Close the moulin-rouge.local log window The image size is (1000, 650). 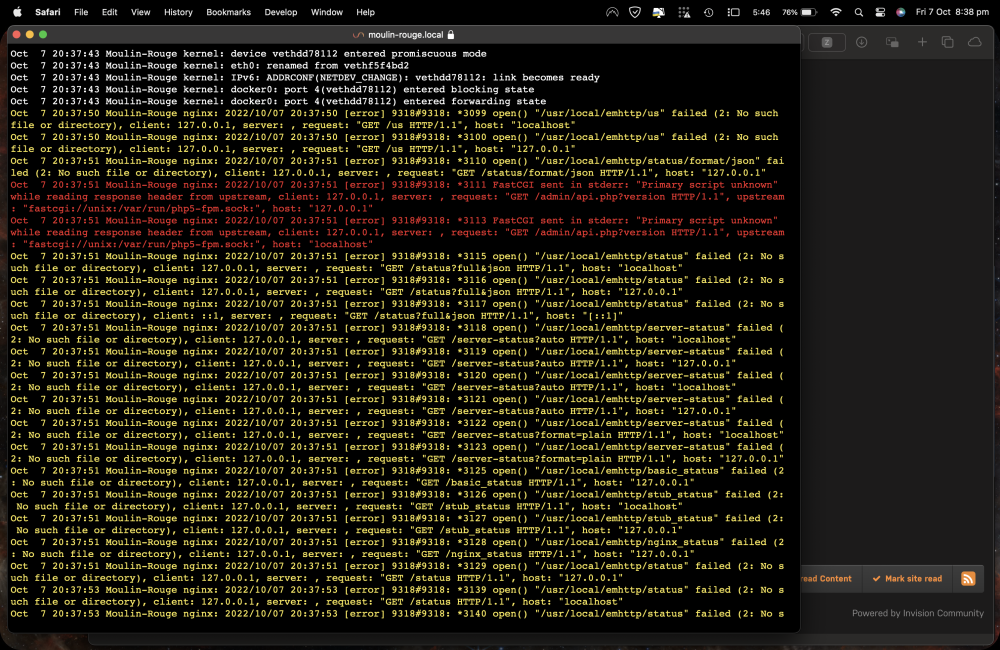click(17, 34)
